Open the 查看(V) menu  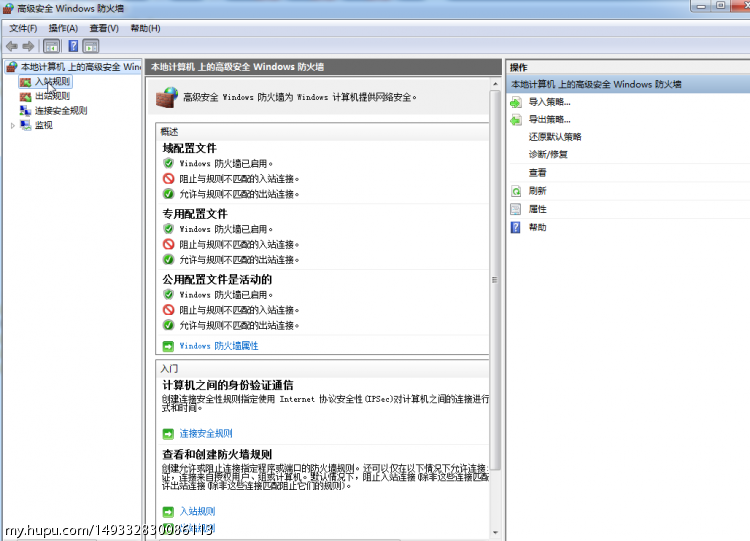point(104,28)
